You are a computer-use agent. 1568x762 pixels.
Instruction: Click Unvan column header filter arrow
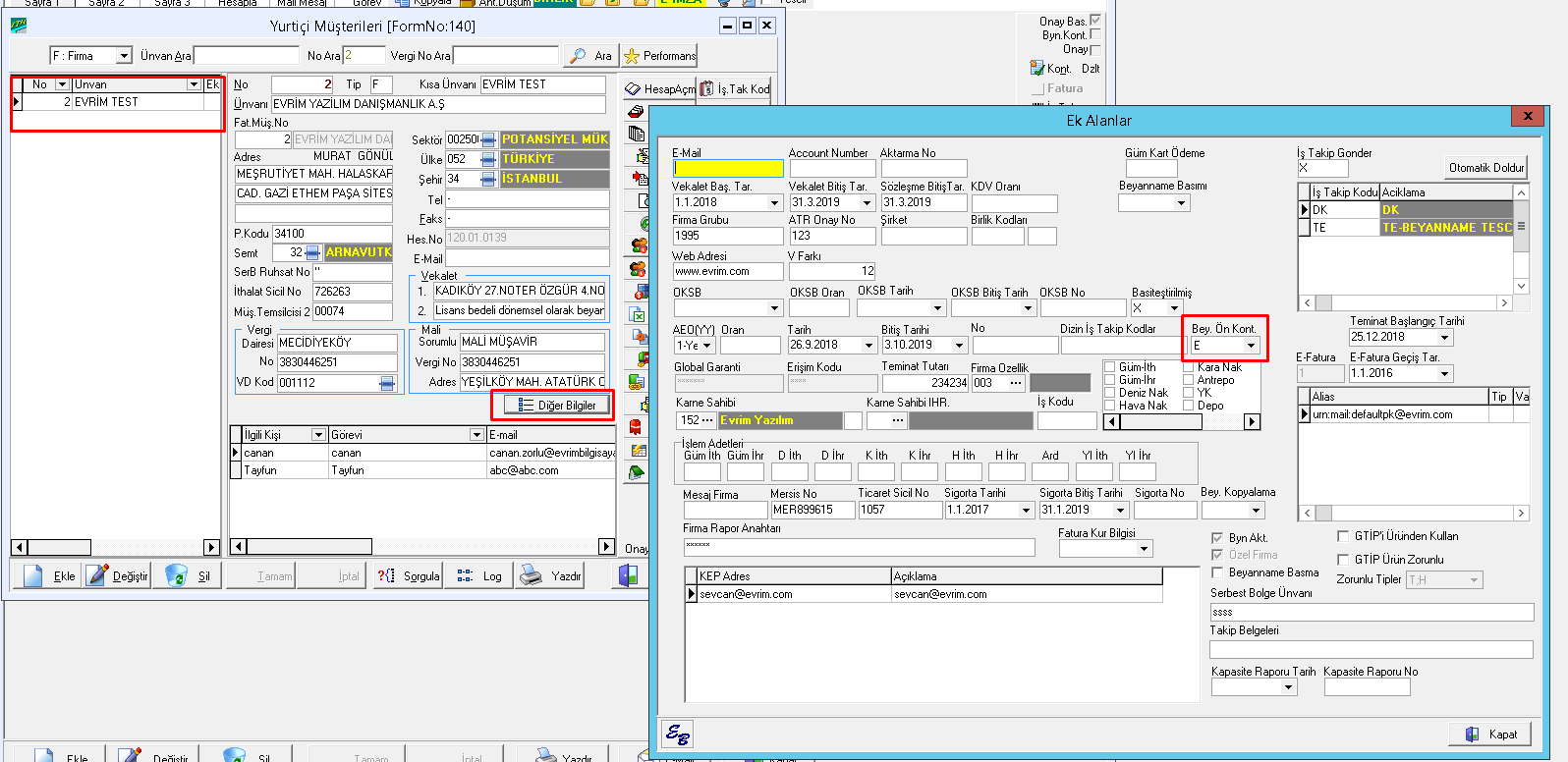tap(194, 84)
